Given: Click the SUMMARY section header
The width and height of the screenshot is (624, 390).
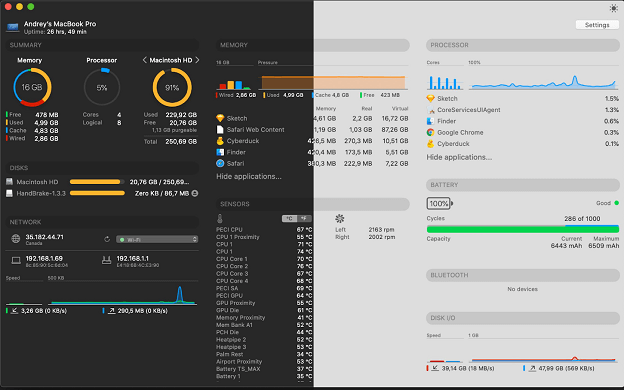Looking at the screenshot, I should coord(102,45).
